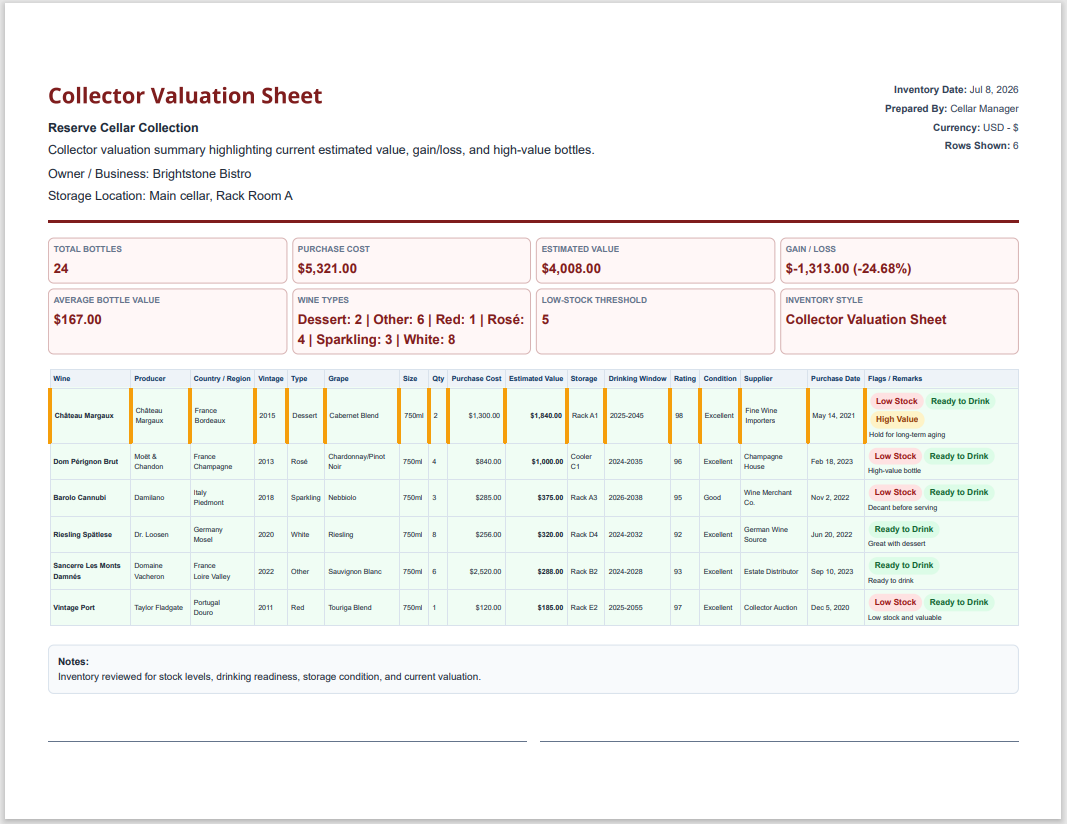Click the Inventory Date Jul 8, 2026 line

[x=955, y=90]
